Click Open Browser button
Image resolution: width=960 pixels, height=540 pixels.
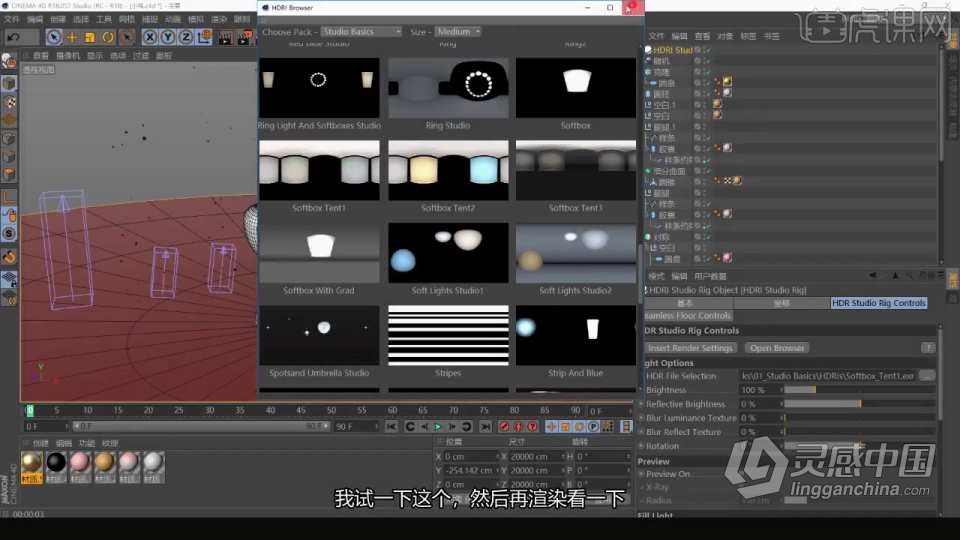pyautogui.click(x=777, y=348)
